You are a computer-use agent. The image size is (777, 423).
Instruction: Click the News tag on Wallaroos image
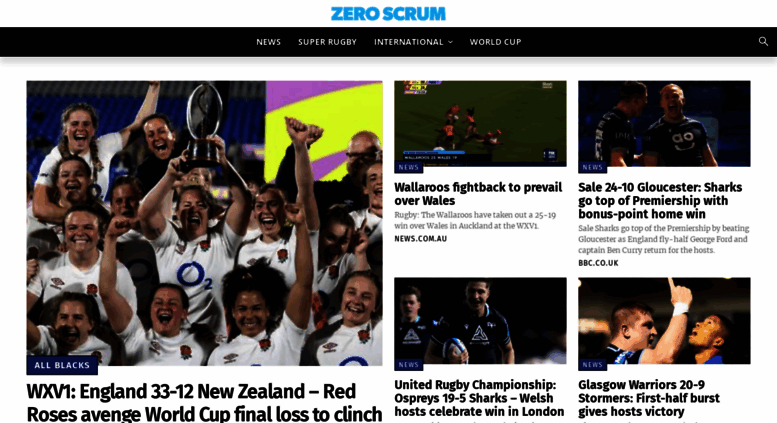[x=408, y=167]
